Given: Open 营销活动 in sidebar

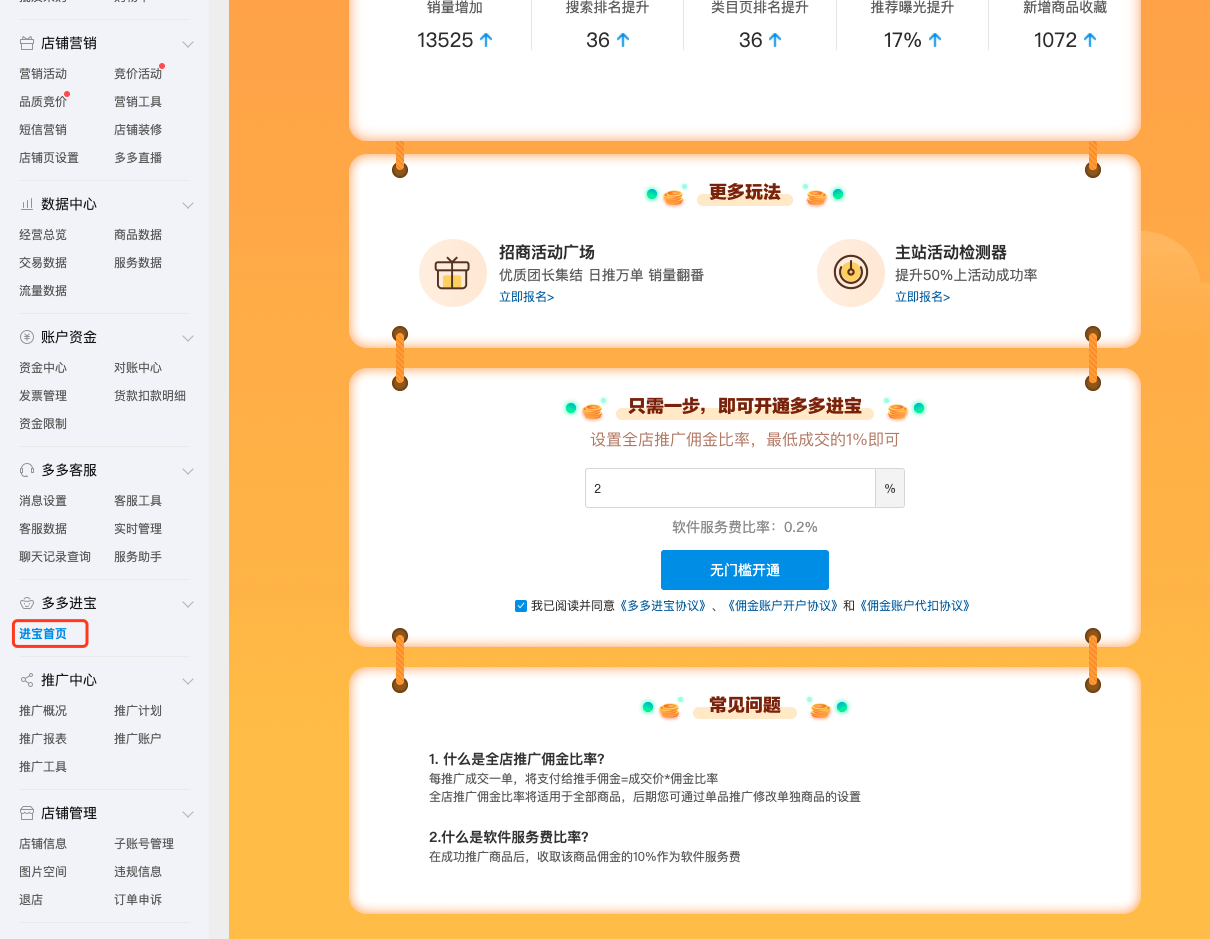Looking at the screenshot, I should (43, 74).
